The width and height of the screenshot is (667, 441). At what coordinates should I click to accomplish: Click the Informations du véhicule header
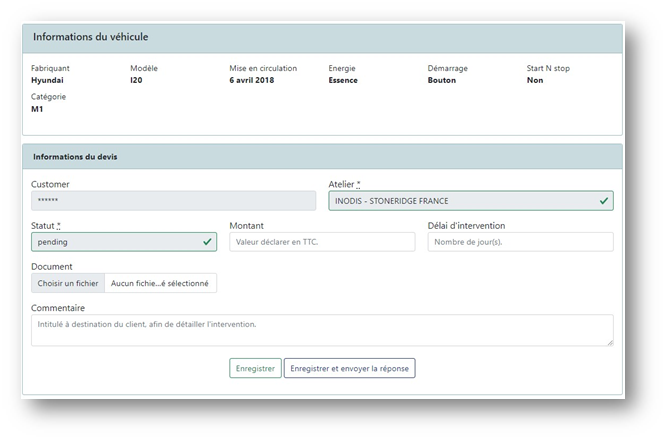pos(91,37)
